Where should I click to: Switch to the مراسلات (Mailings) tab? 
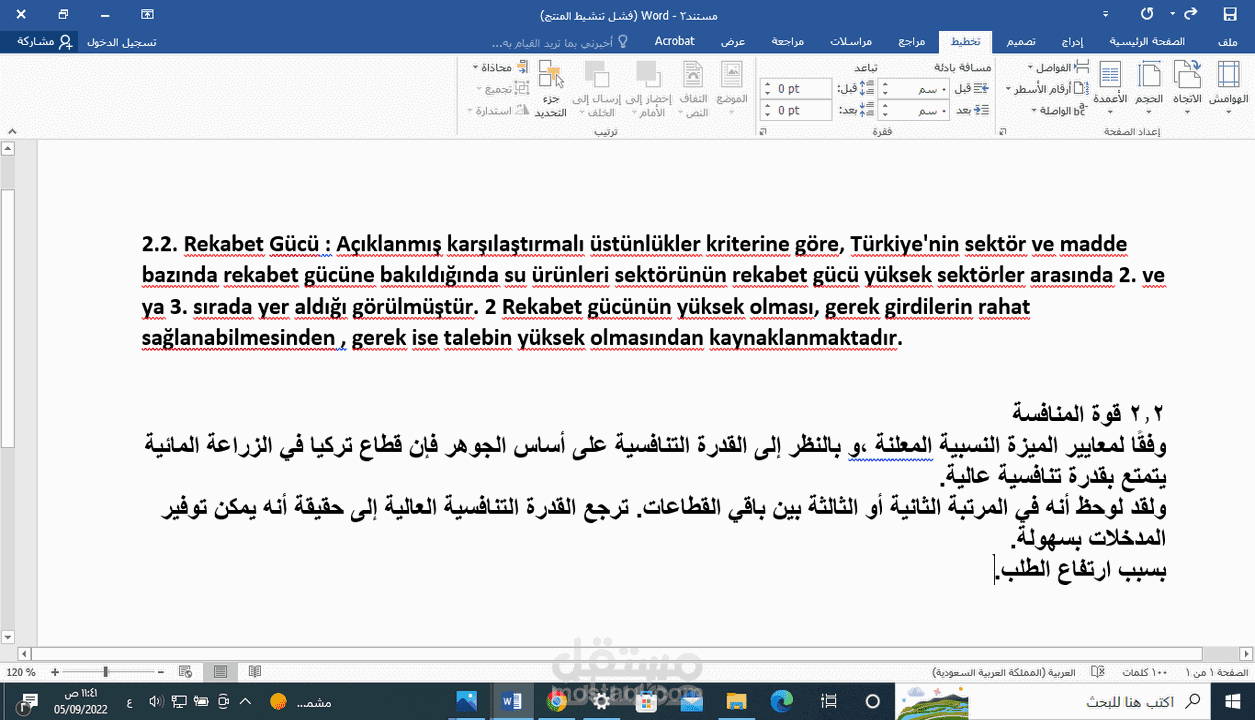pyautogui.click(x=852, y=42)
